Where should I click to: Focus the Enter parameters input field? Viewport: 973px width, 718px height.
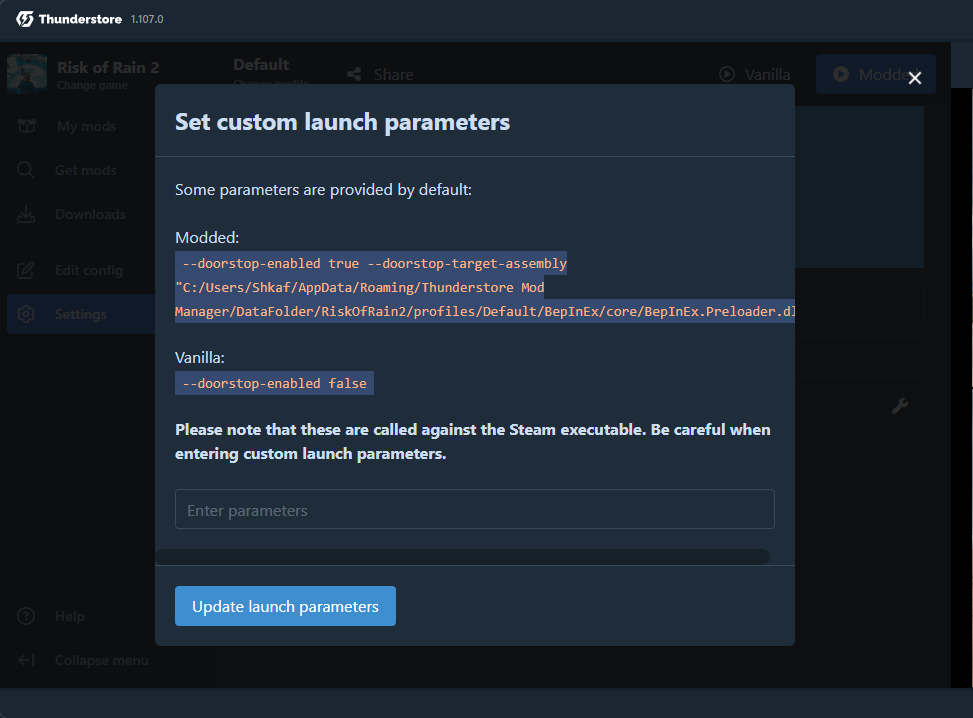pos(475,509)
